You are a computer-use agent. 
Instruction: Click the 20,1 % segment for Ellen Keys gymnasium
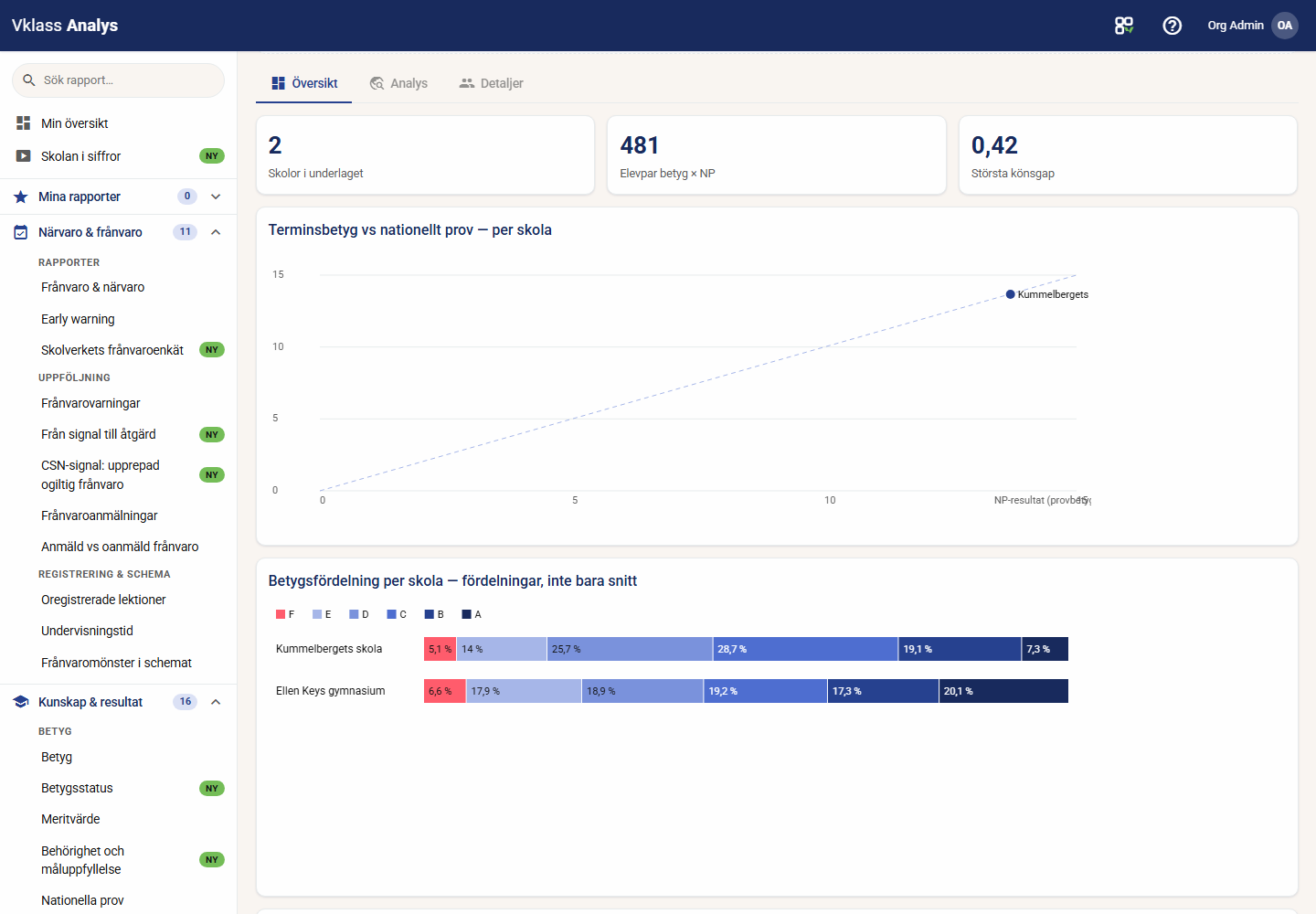pyautogui.click(x=1003, y=691)
